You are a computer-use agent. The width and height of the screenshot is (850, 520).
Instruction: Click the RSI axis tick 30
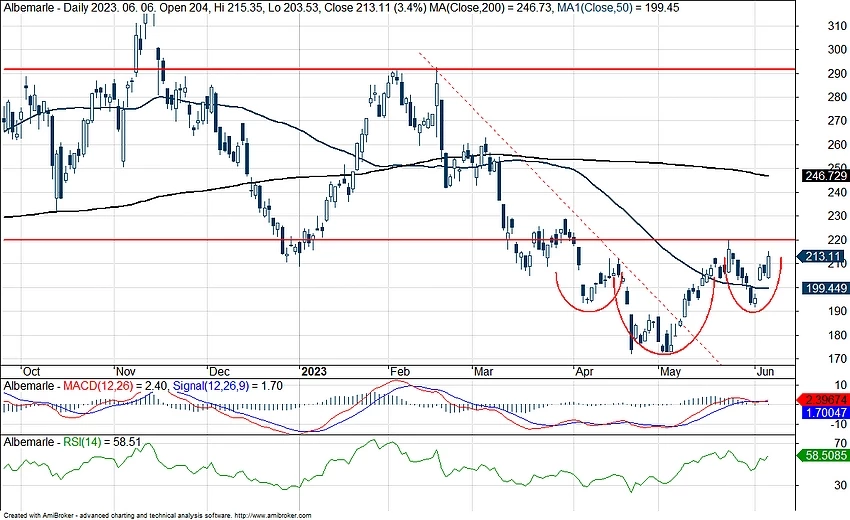pos(841,485)
